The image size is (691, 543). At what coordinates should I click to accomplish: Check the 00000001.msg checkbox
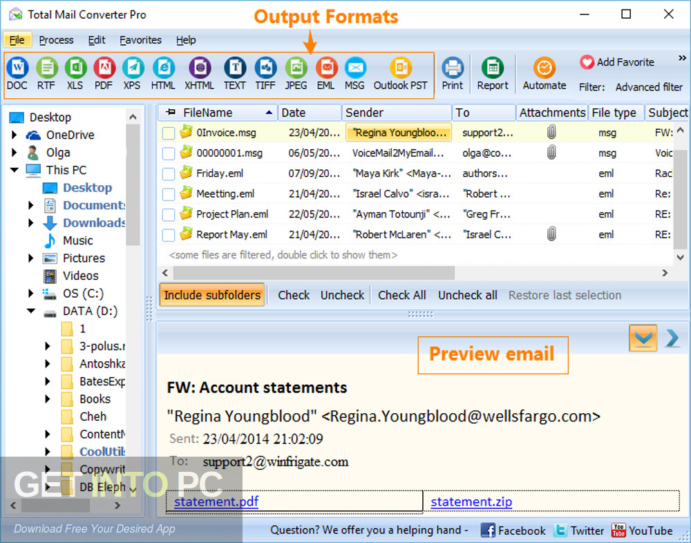(168, 153)
